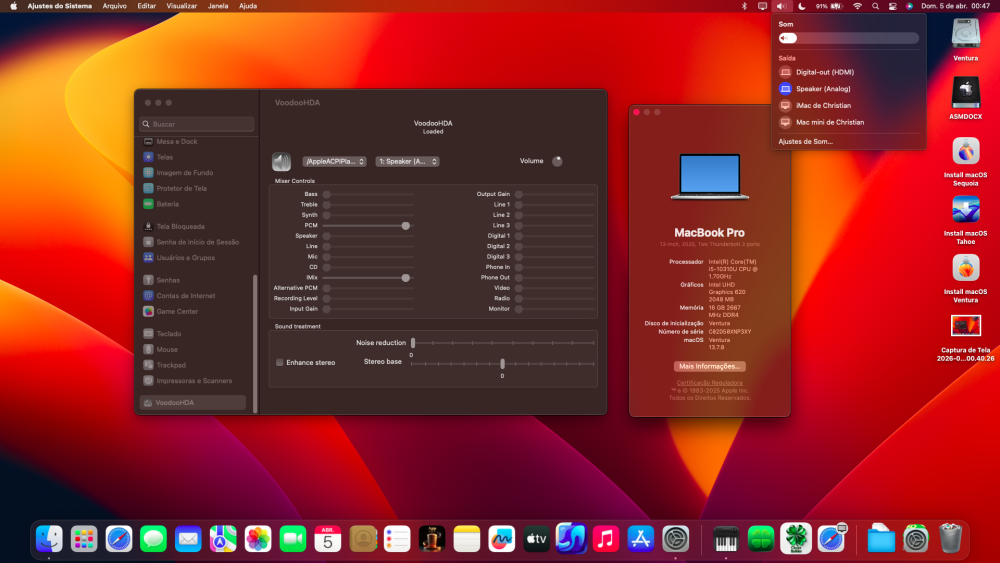The height and width of the screenshot is (563, 1000).
Task: Adjust the Output Gain slider
Action: (555, 194)
